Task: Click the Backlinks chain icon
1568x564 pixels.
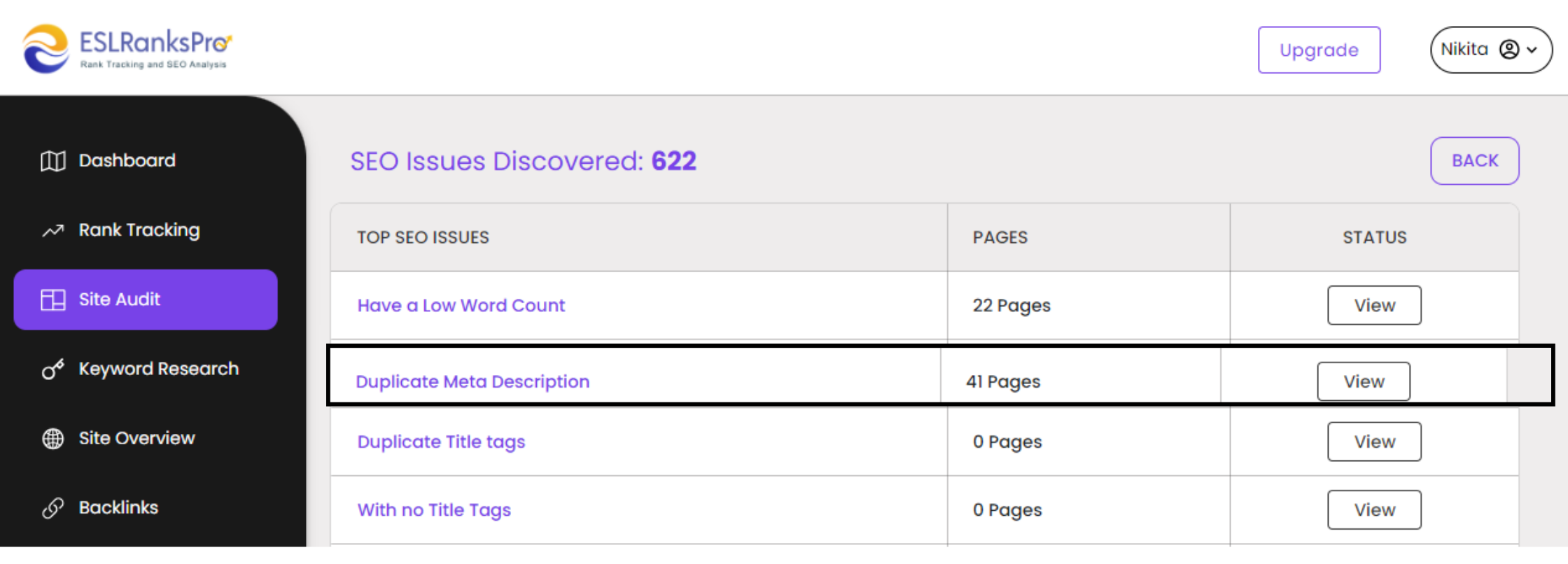Action: pyautogui.click(x=53, y=508)
